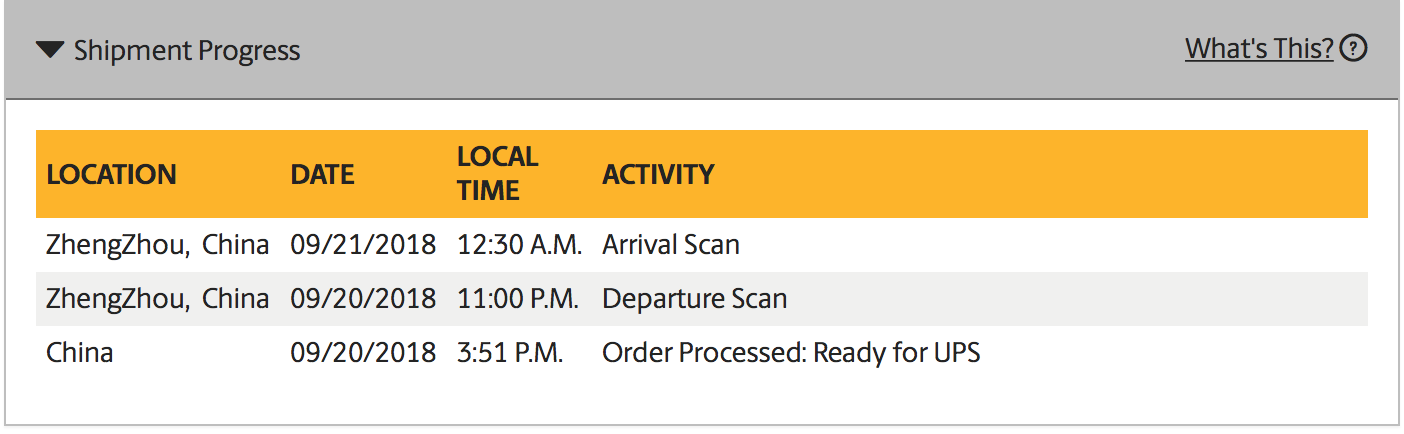Select ZhengZhou, China in the Arrival Scan row

pyautogui.click(x=157, y=245)
